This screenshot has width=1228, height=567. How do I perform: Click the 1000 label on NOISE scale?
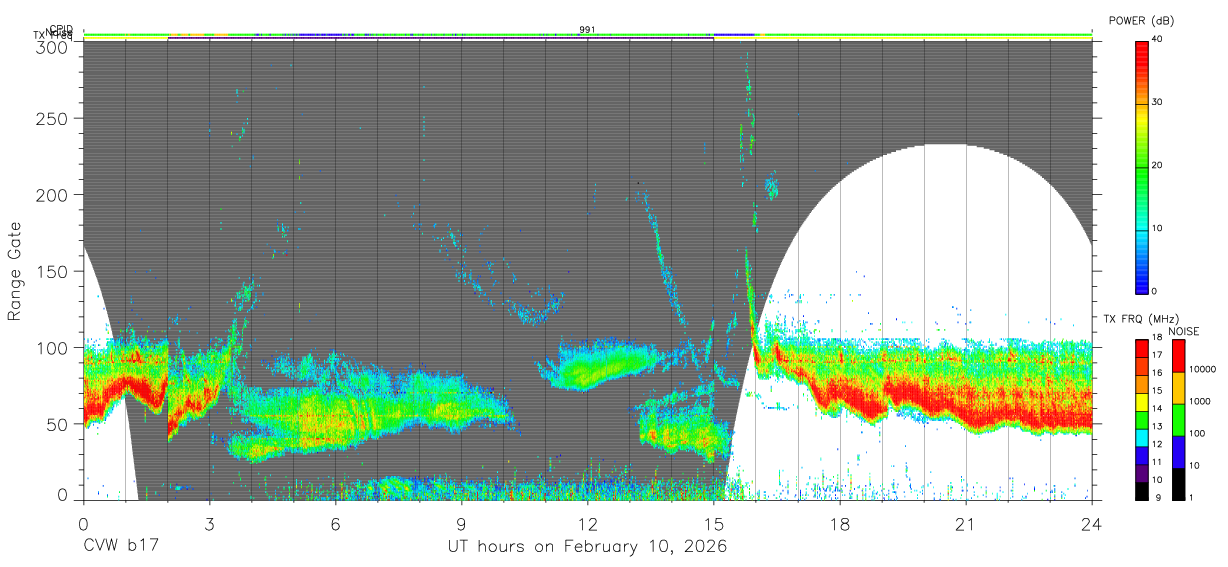1200,402
